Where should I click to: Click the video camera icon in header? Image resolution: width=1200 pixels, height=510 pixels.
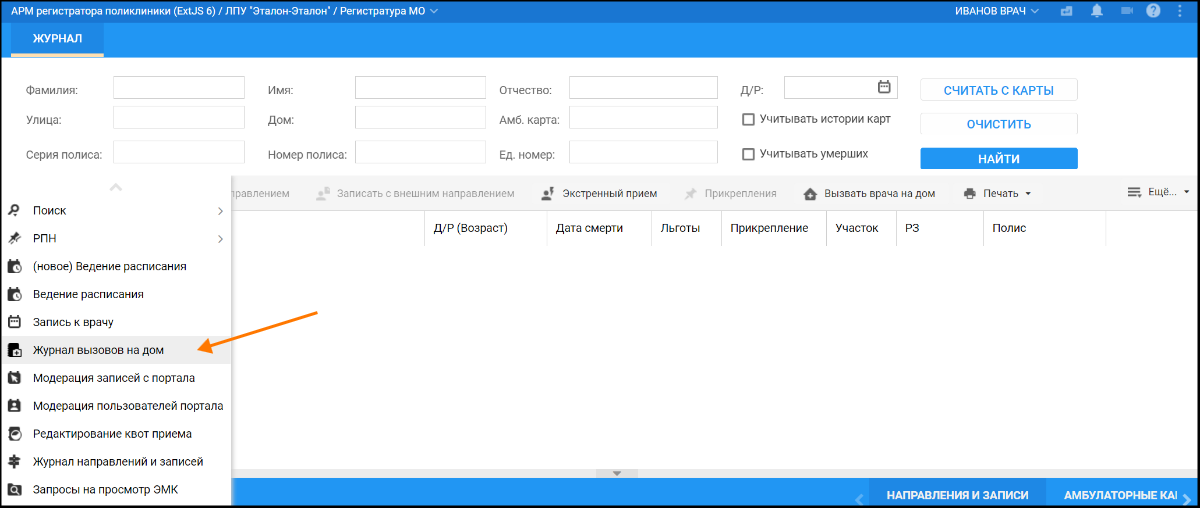tap(1126, 11)
